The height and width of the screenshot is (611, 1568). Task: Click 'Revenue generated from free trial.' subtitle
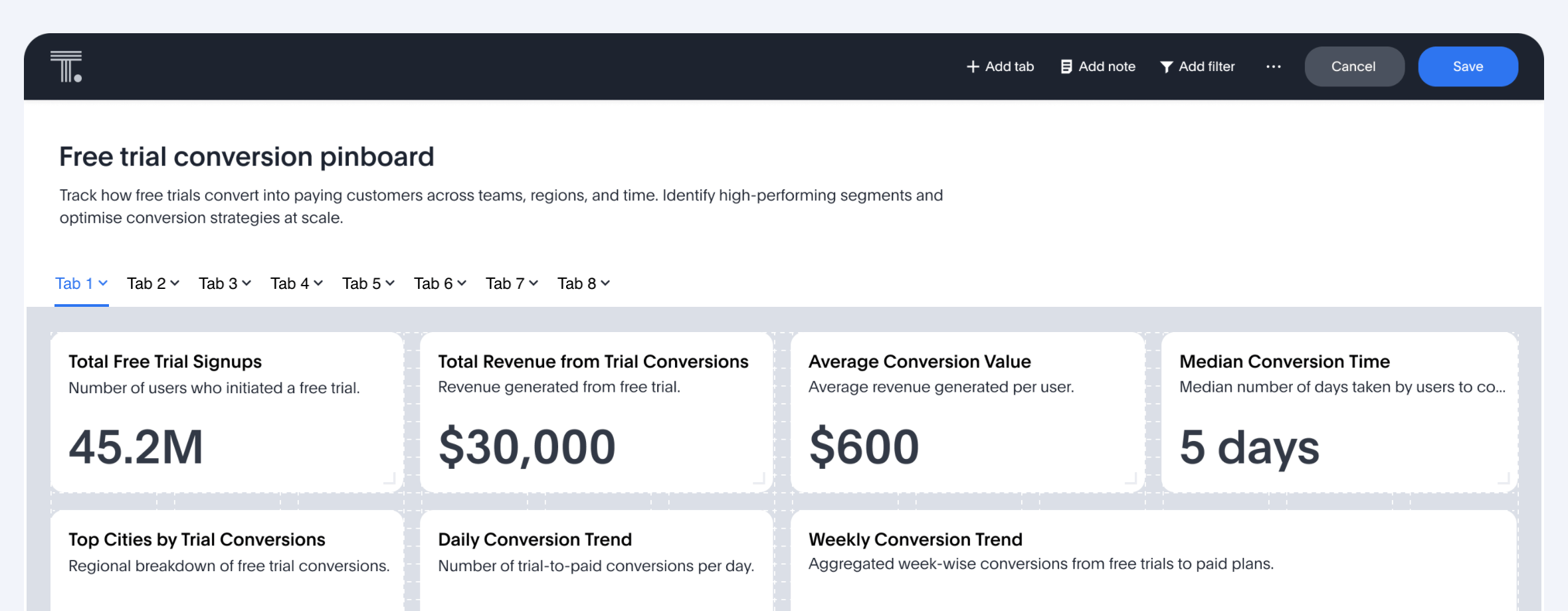[x=559, y=387]
